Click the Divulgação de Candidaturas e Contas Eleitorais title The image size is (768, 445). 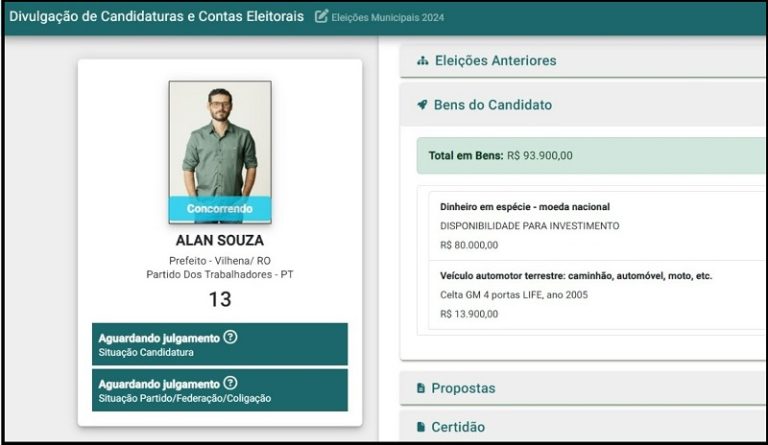pos(156,17)
